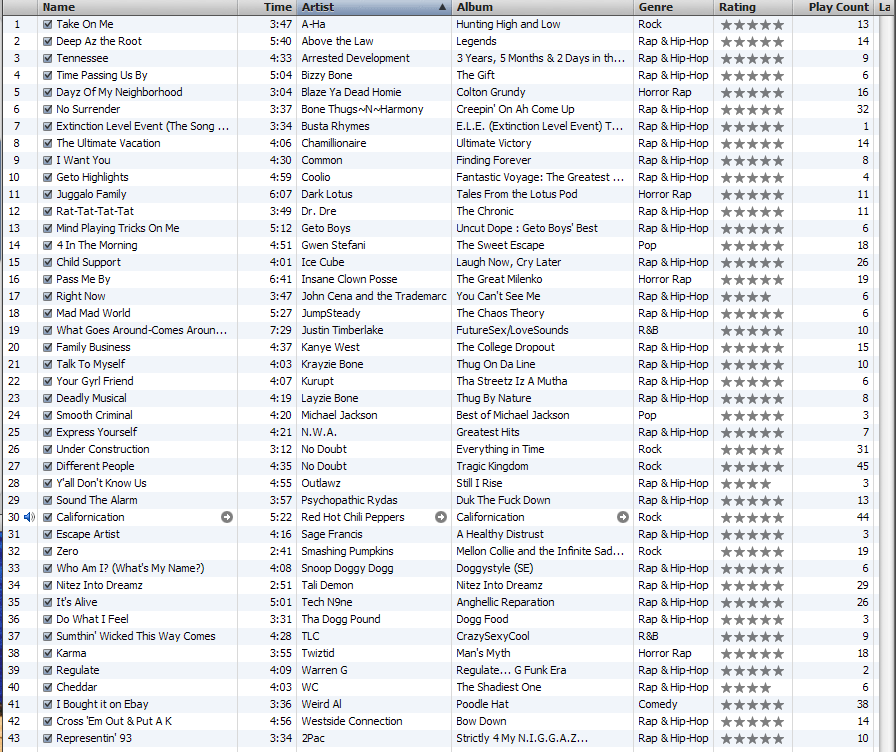Image resolution: width=896 pixels, height=752 pixels.
Task: Click arrow icon next to Red Hot Chili Peppers
Action: click(x=441, y=517)
